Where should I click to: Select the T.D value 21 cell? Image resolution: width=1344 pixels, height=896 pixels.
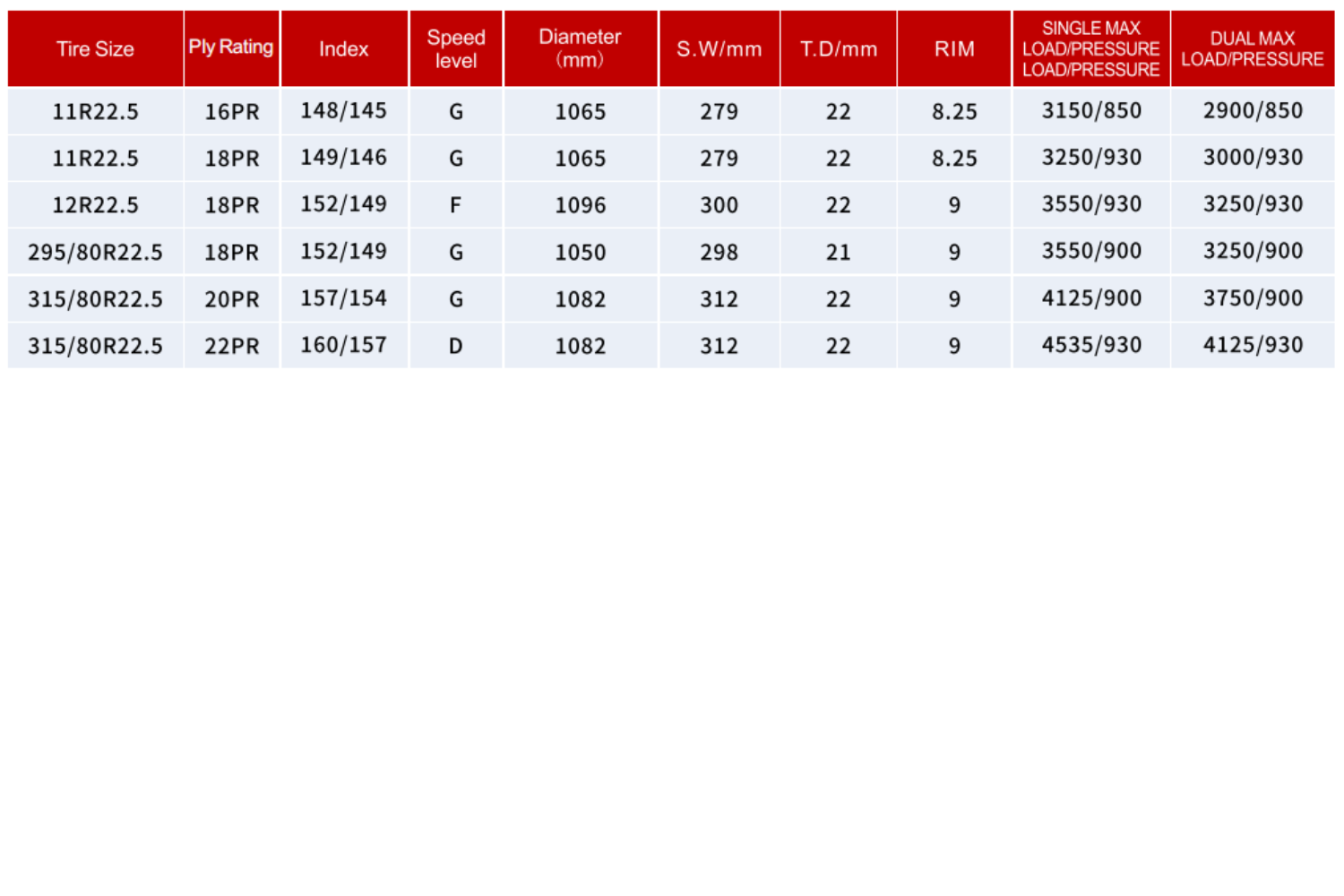pyautogui.click(x=838, y=253)
